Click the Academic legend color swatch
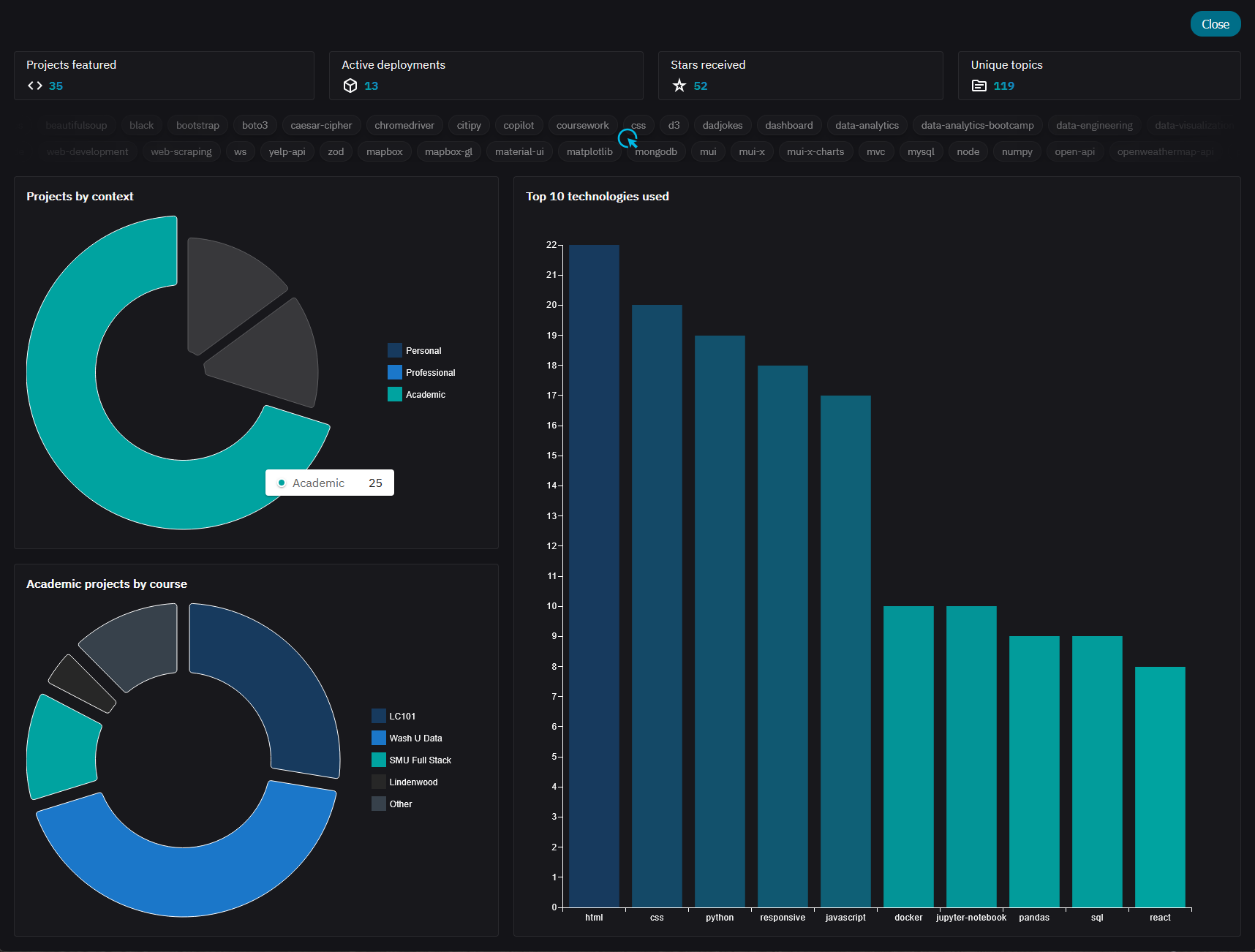 pyautogui.click(x=395, y=395)
